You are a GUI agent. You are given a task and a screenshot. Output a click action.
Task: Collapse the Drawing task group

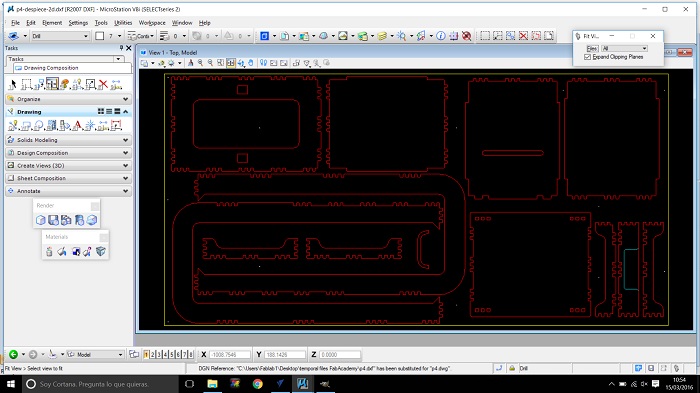tap(125, 111)
